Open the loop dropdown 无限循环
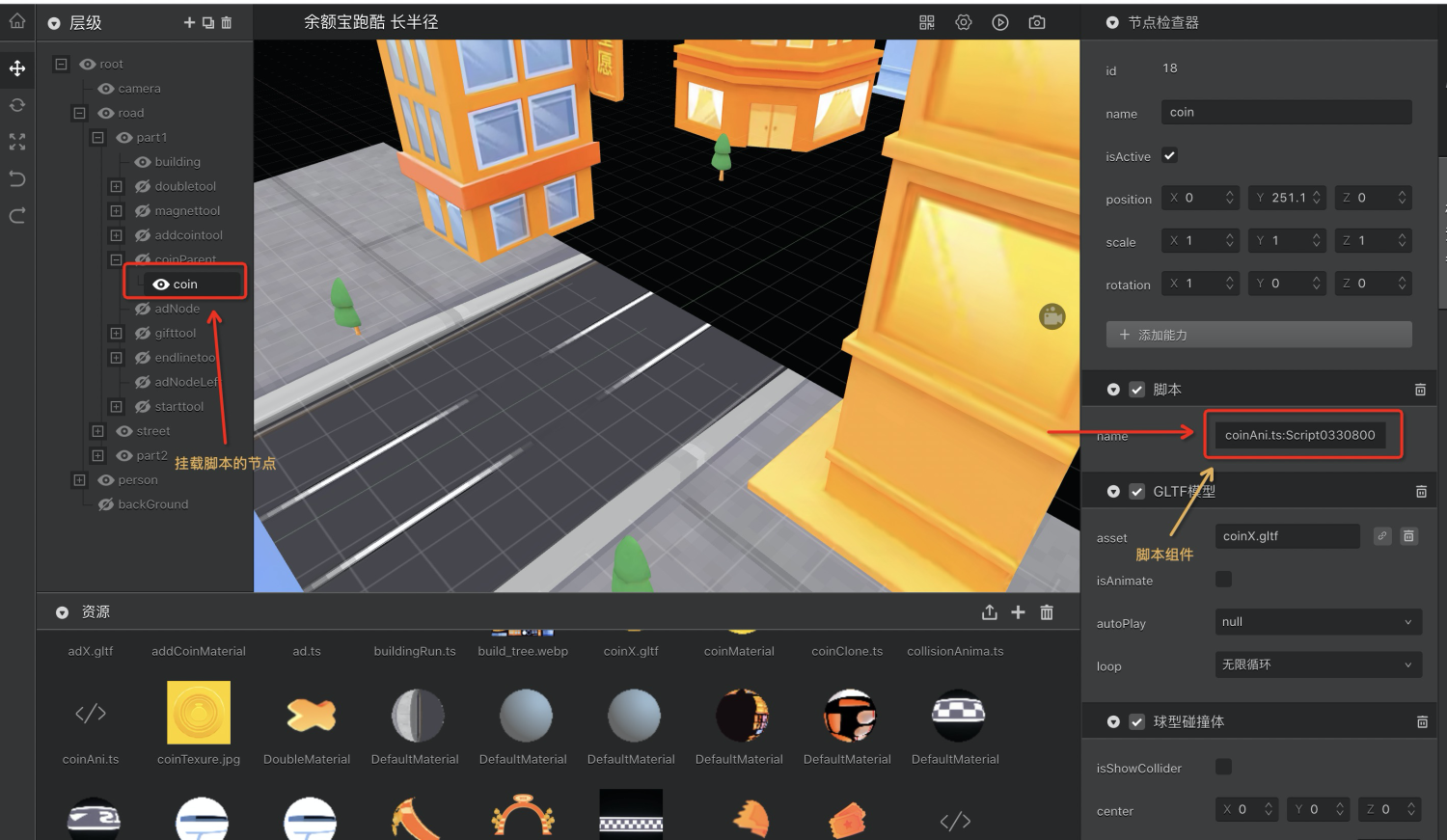The width and height of the screenshot is (1447, 840). (x=1318, y=664)
